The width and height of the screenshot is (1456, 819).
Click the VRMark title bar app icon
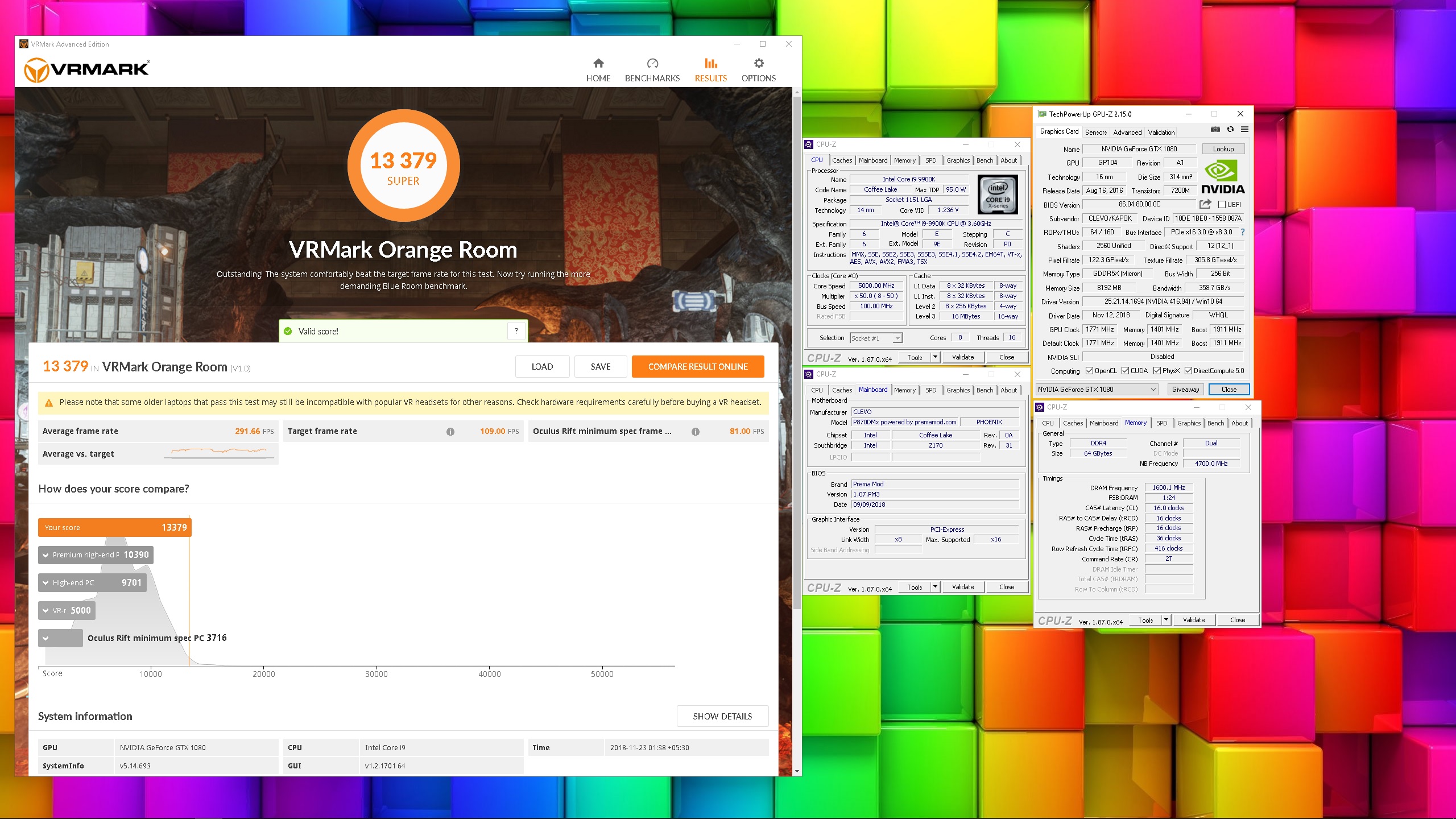click(x=24, y=44)
